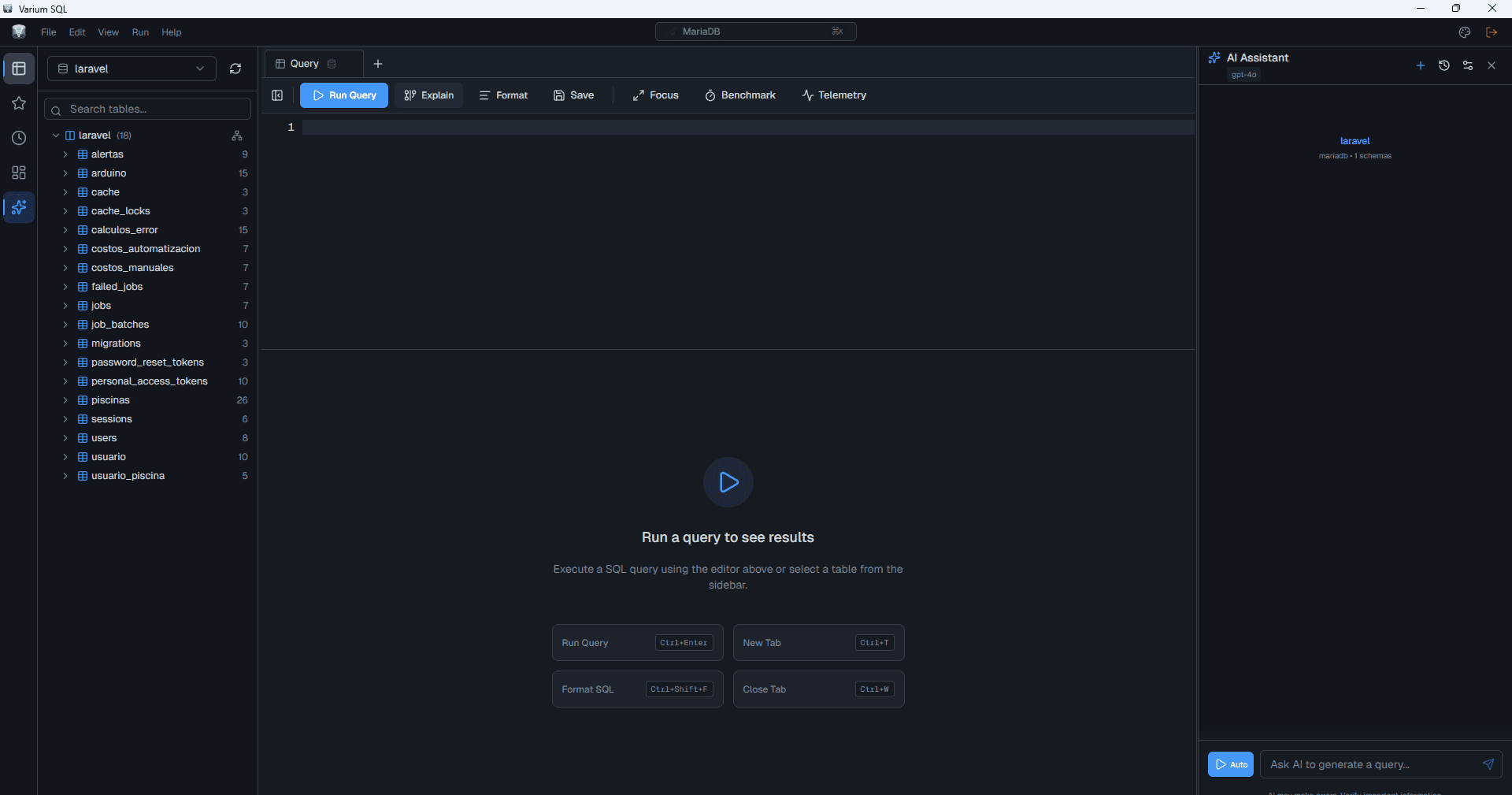The height and width of the screenshot is (795, 1512).
Task: Open theme settings via palette icon
Action: coord(1466,32)
